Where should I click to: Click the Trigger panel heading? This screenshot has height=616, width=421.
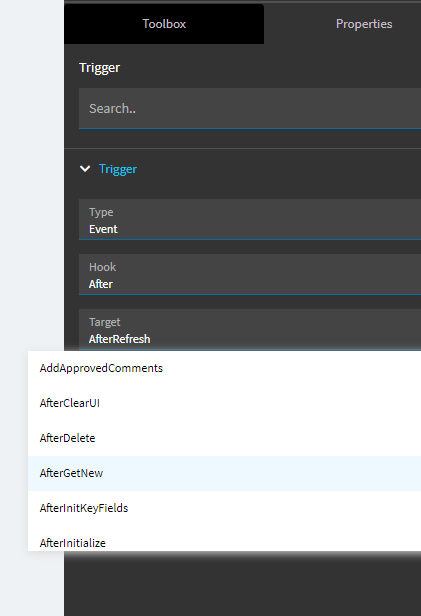click(x=99, y=68)
